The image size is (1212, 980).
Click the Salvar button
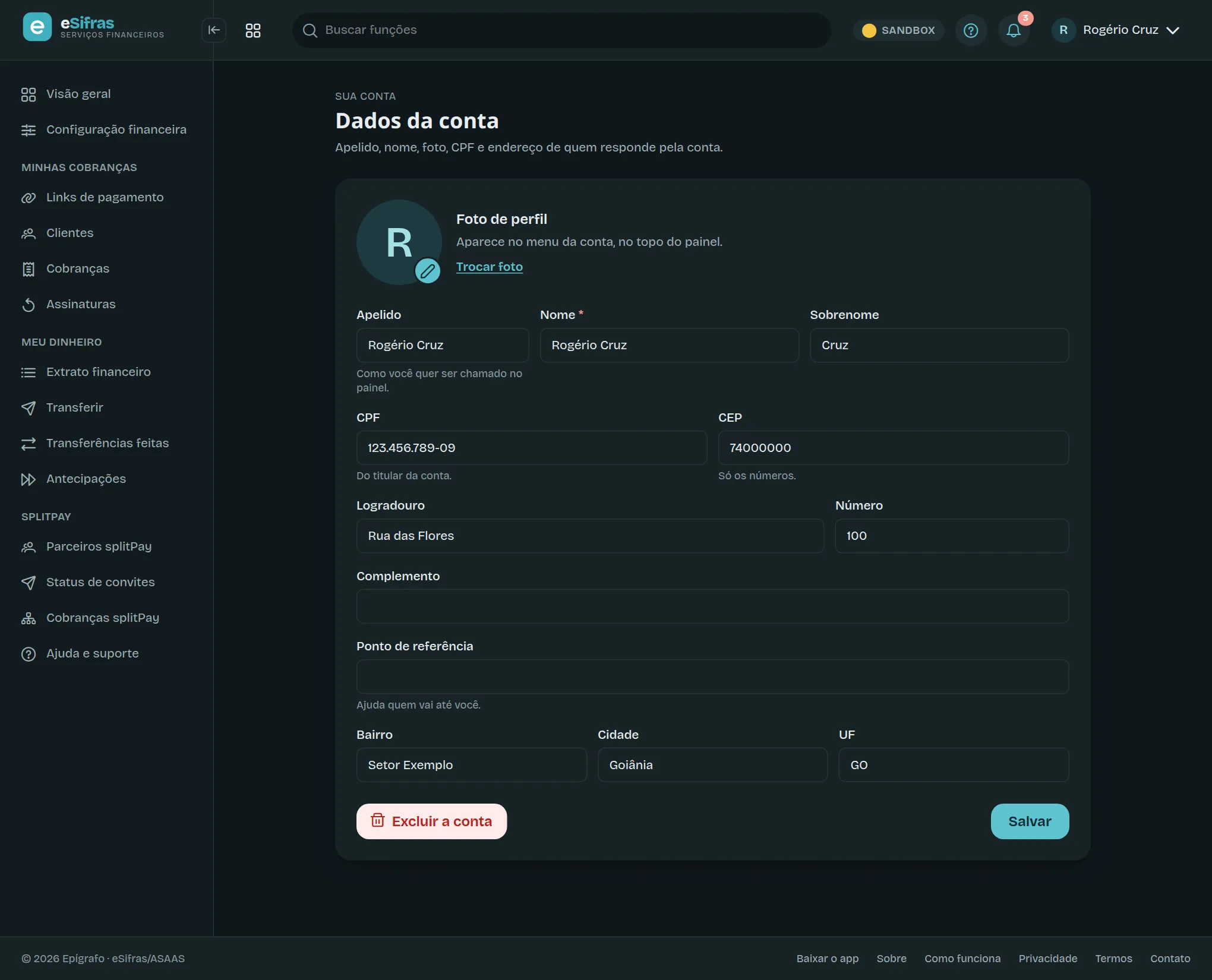(x=1030, y=821)
